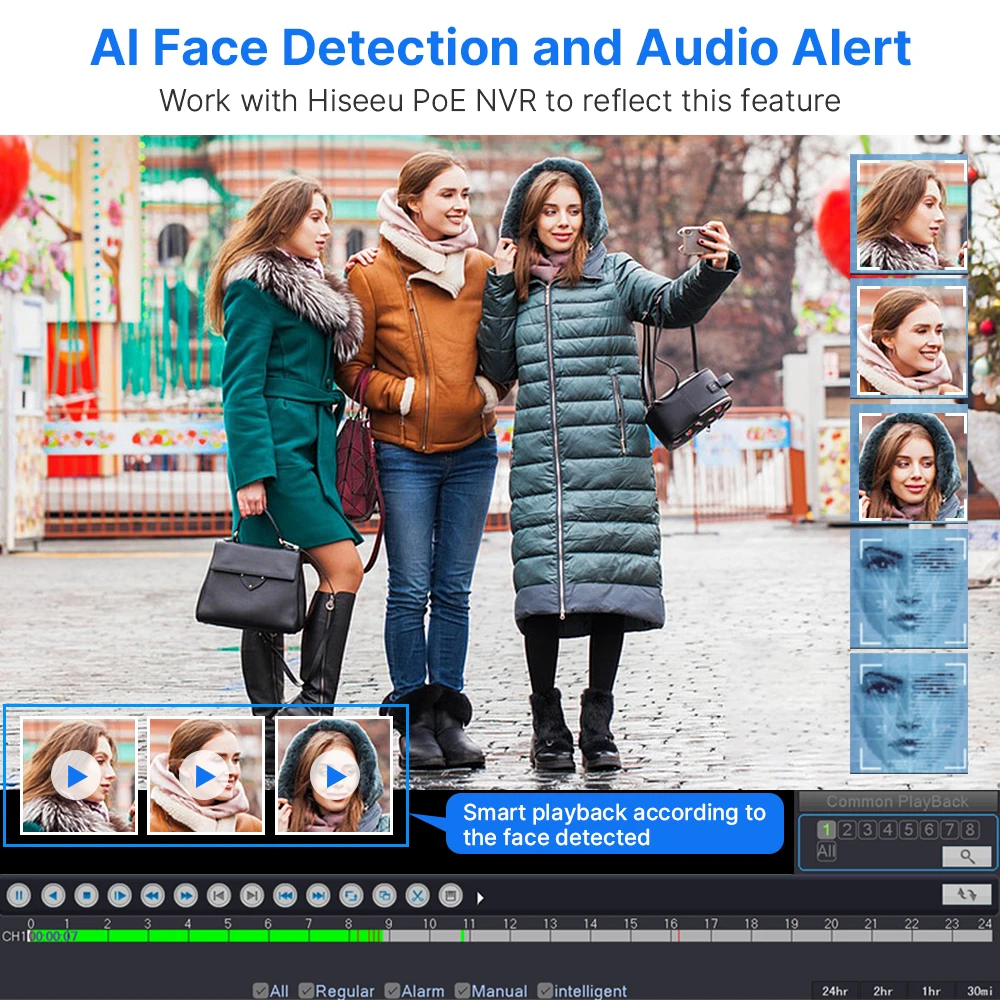
Task: Select channel 2 in channel list
Action: click(846, 829)
